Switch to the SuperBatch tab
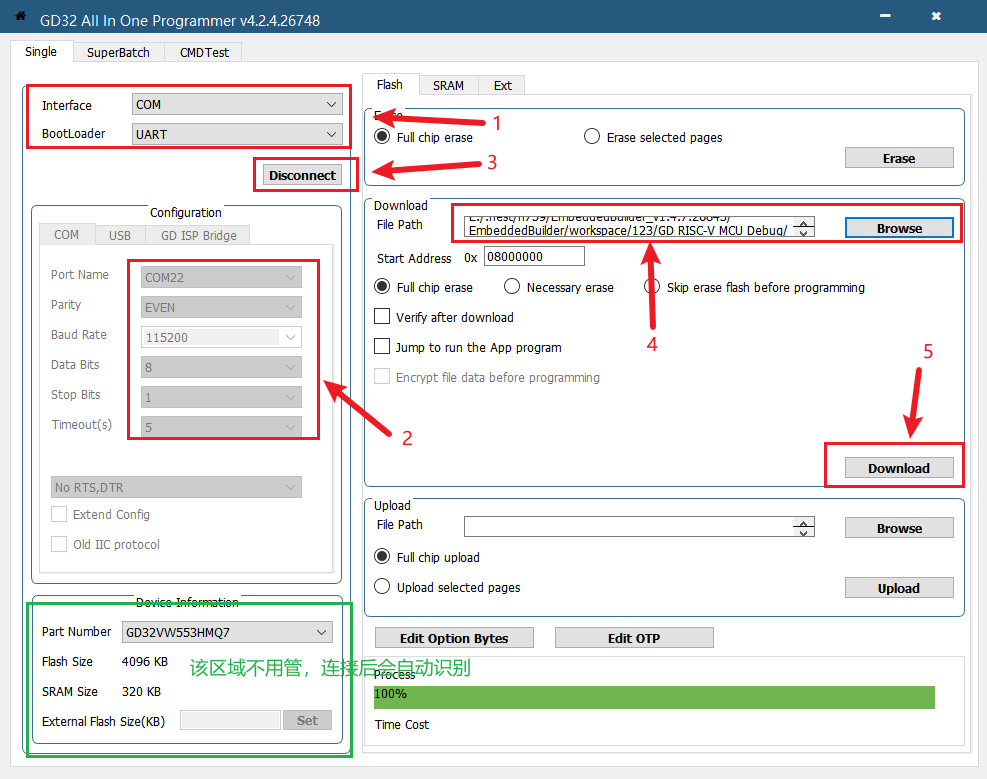The height and width of the screenshot is (779, 987). pyautogui.click(x=118, y=52)
